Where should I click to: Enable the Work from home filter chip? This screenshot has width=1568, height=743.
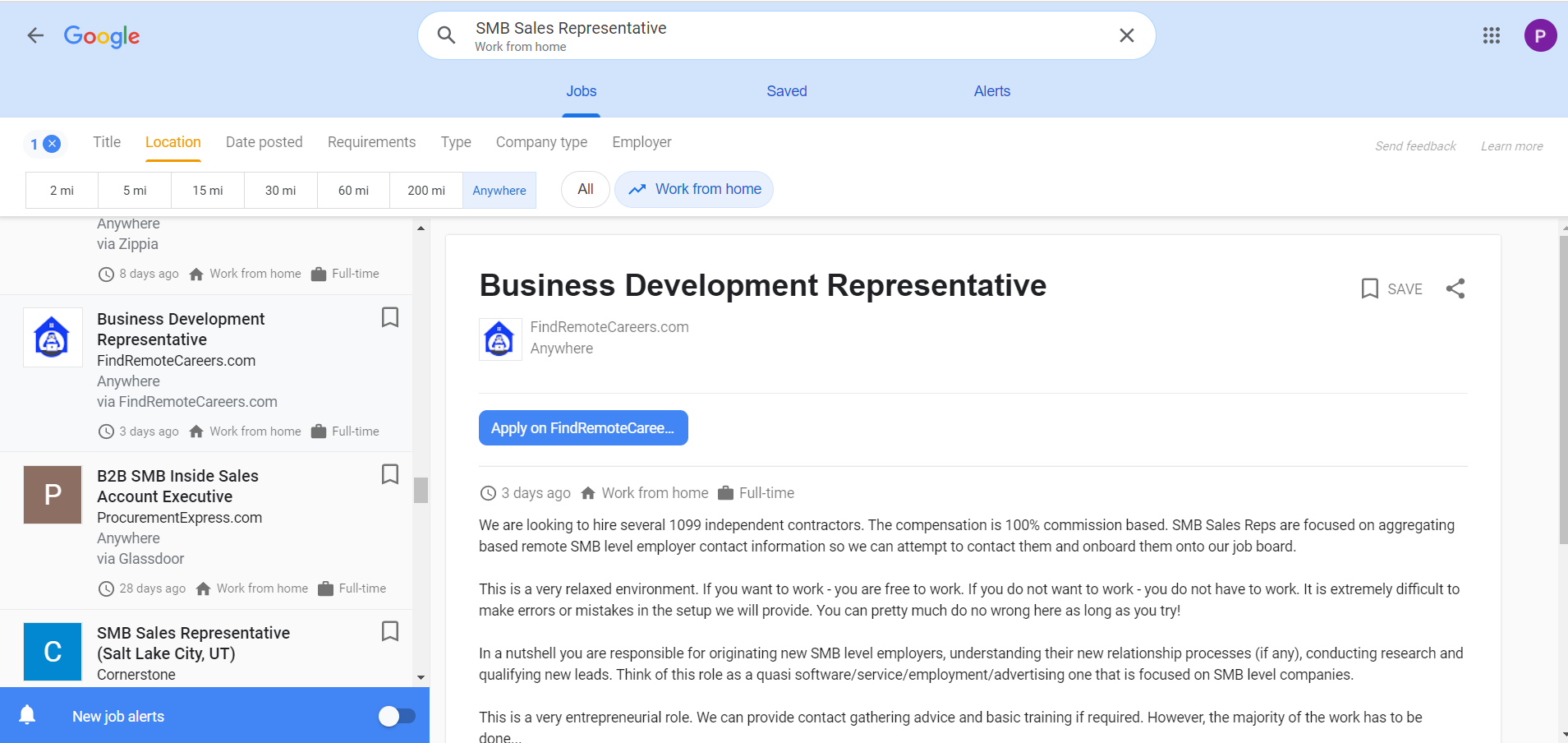point(693,189)
